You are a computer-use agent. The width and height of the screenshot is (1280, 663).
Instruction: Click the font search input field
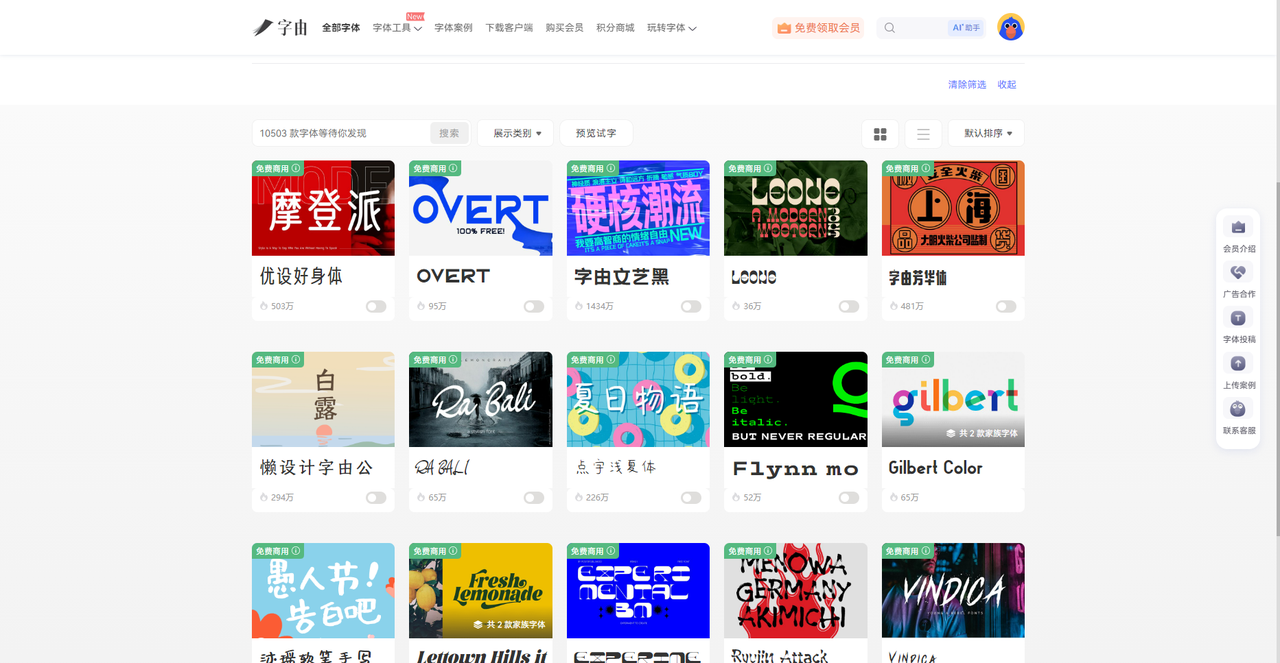pyautogui.click(x=342, y=133)
